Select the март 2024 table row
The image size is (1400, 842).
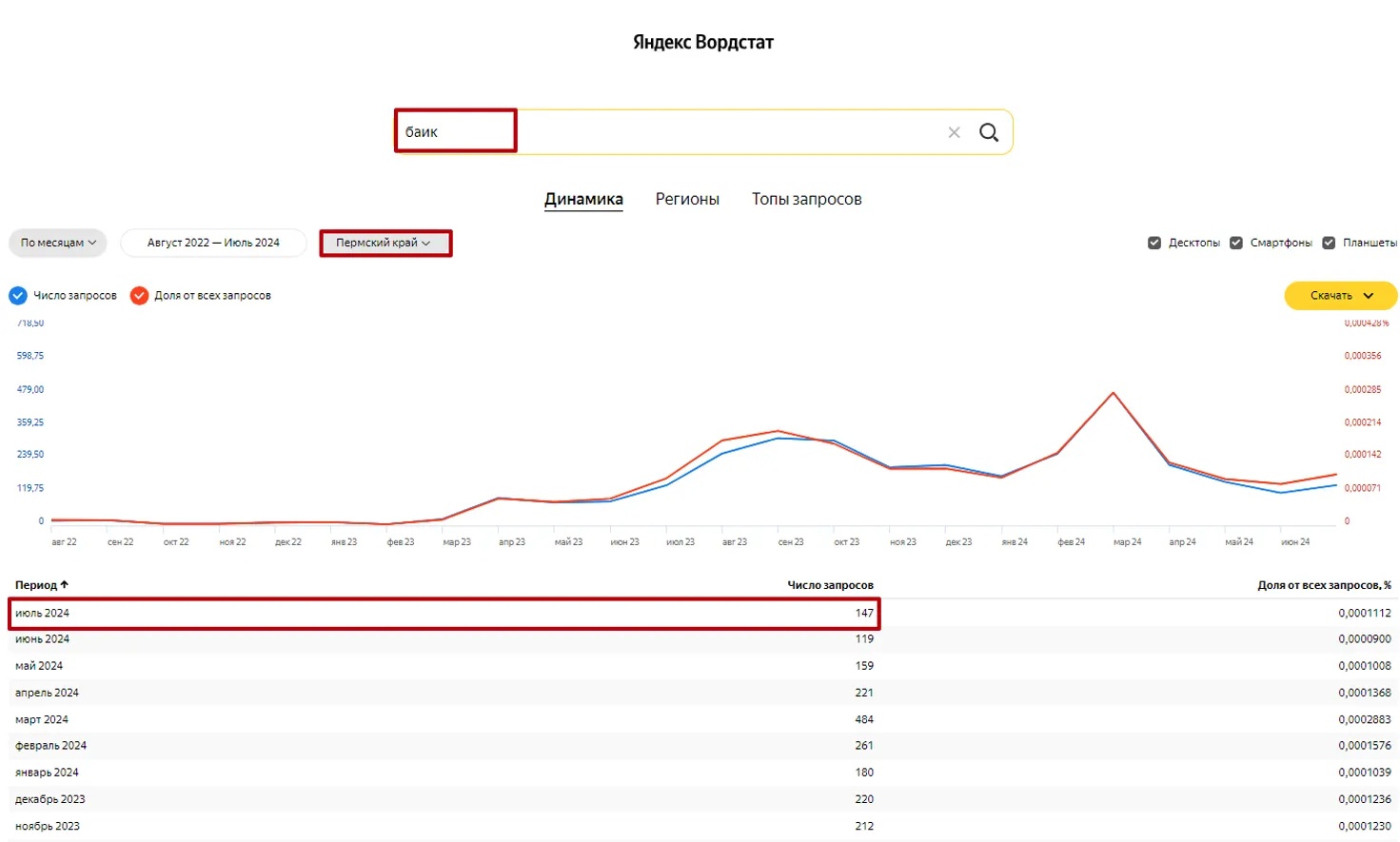444,719
